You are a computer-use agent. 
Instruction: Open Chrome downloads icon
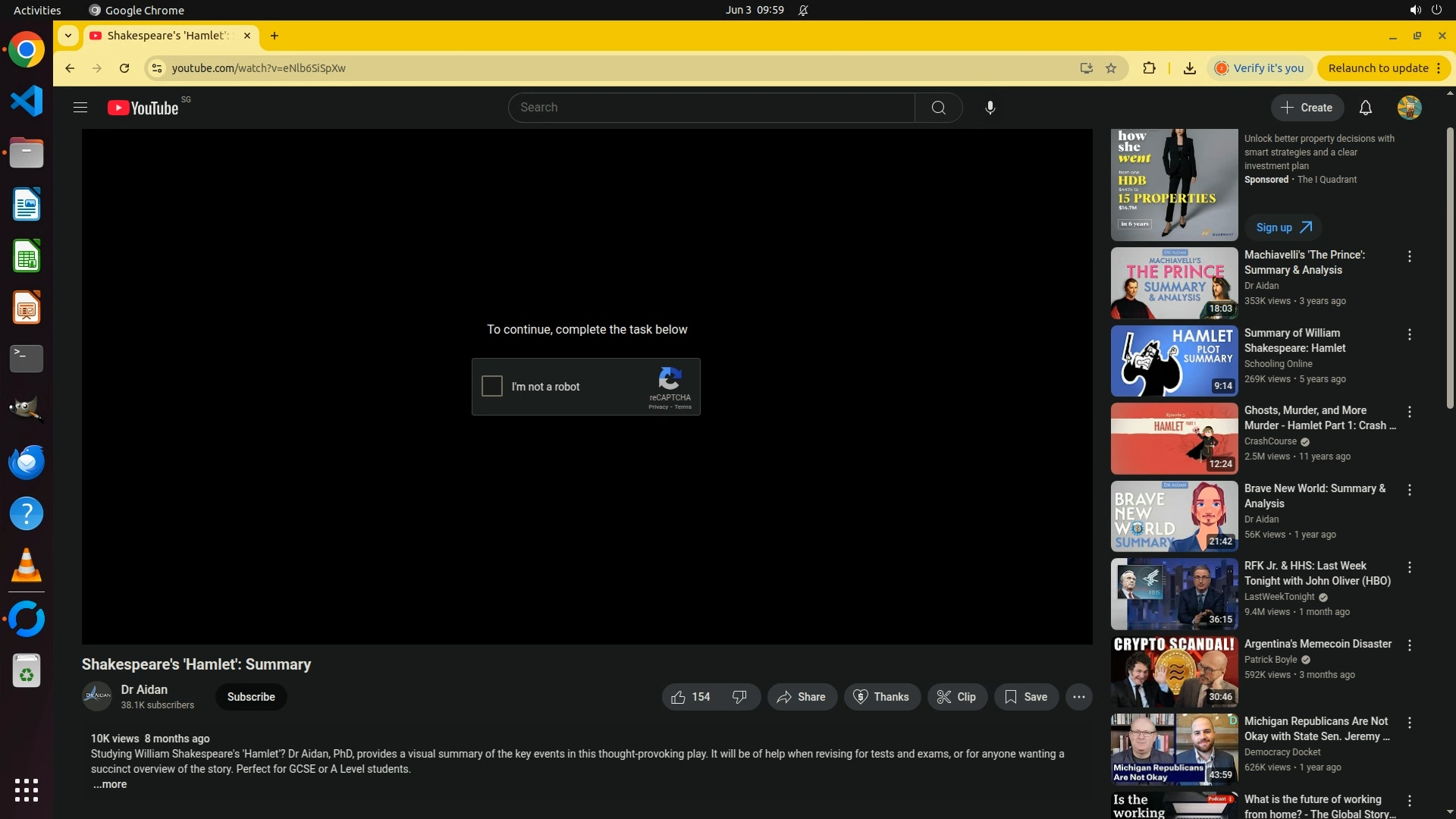(1189, 68)
